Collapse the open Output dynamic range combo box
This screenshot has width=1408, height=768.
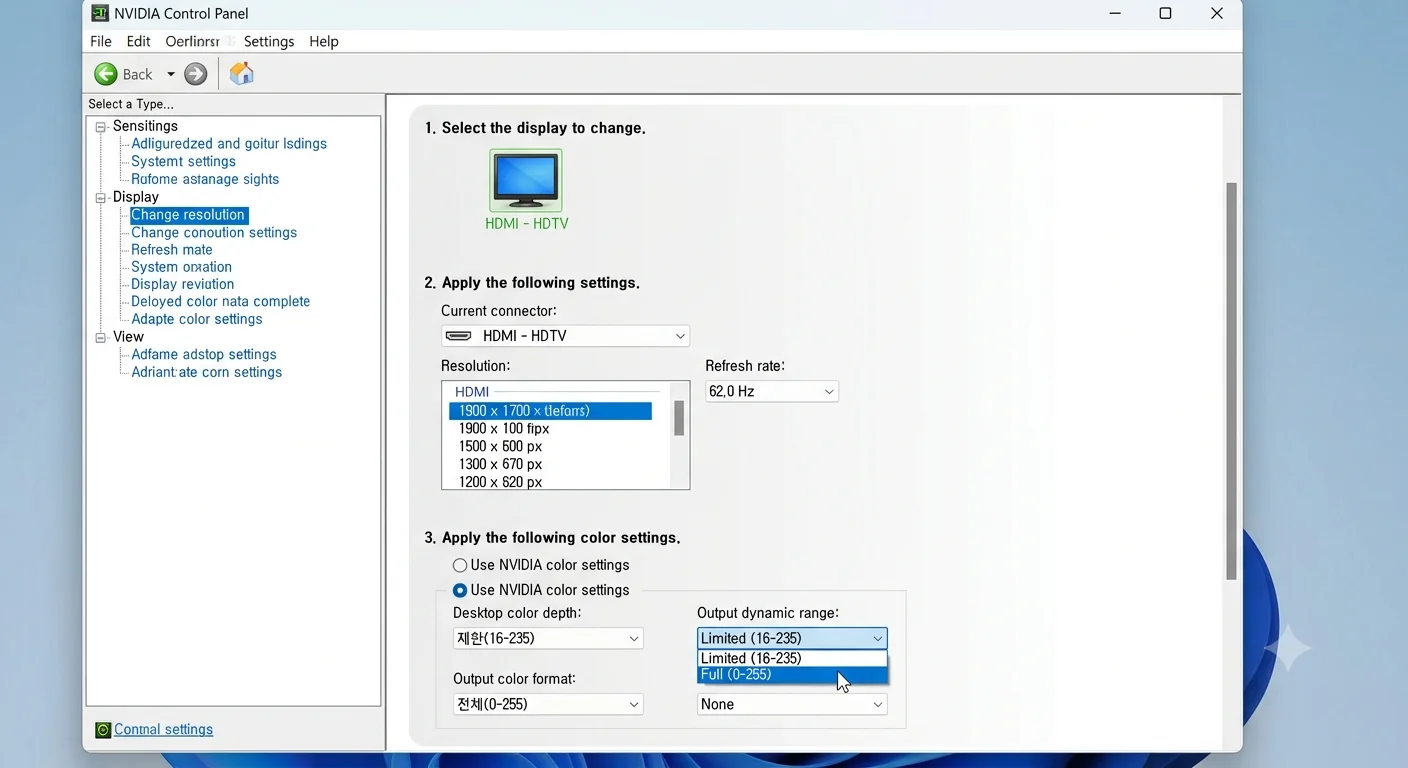[792, 638]
